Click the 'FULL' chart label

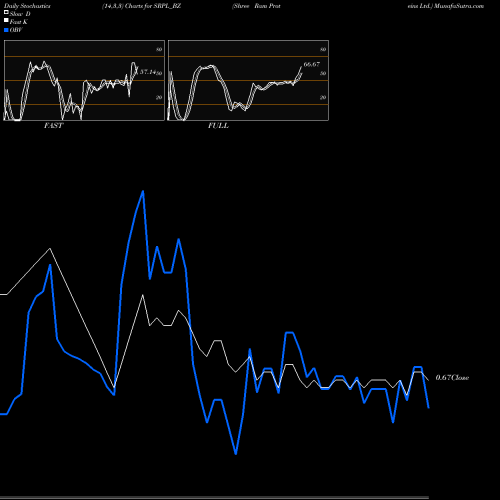click(218, 126)
